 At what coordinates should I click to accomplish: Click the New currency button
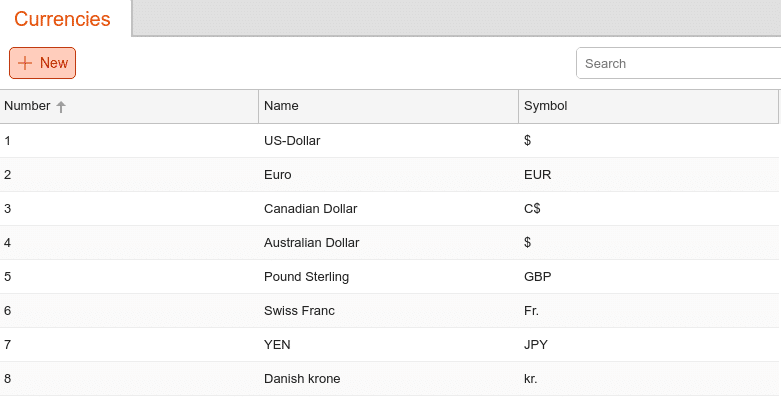pyautogui.click(x=42, y=63)
